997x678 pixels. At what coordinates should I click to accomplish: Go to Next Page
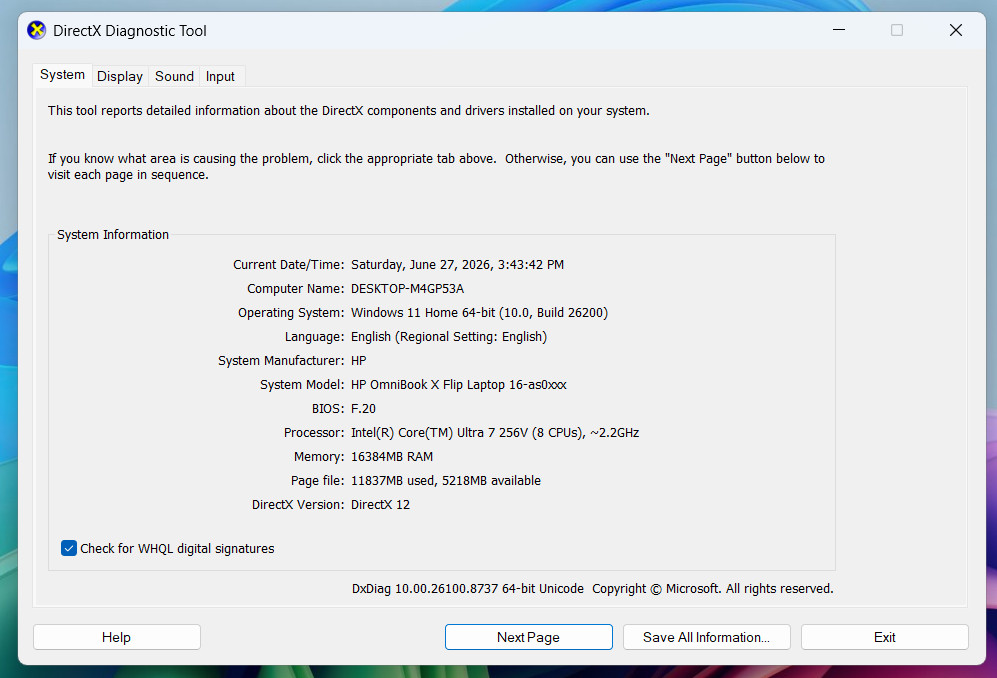point(528,637)
